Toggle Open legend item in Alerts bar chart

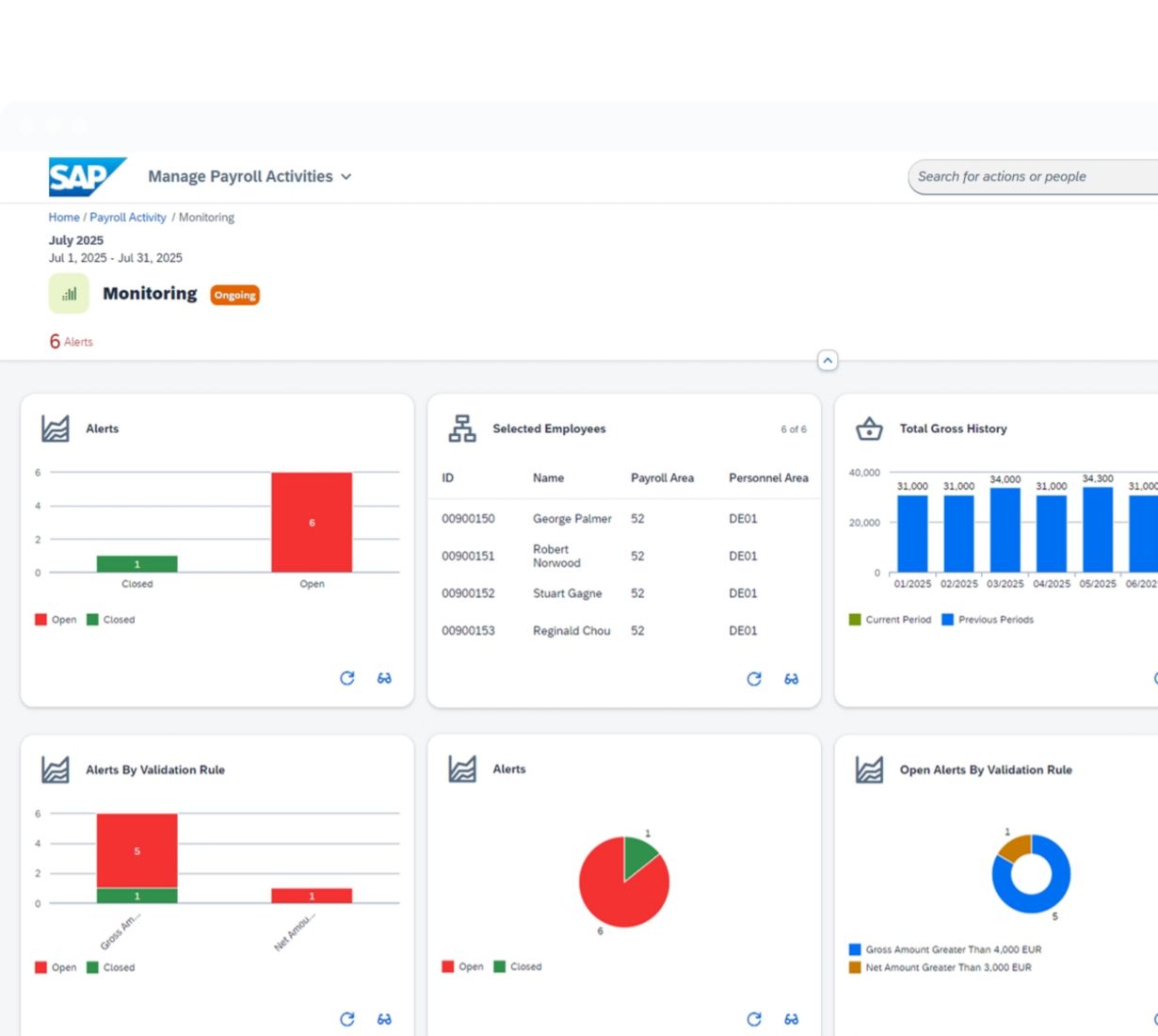pos(56,620)
